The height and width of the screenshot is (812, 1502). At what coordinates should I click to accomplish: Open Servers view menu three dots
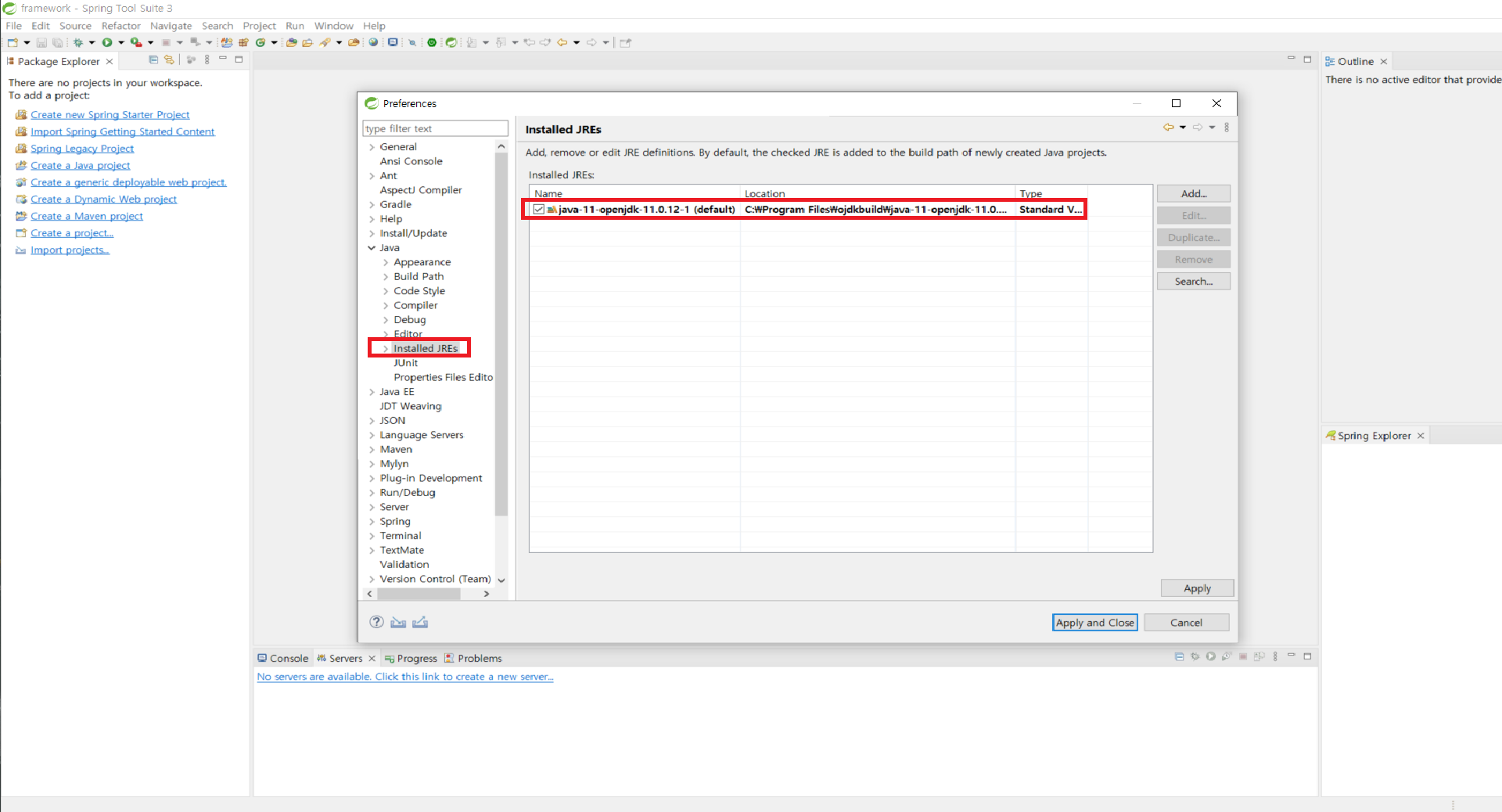[x=1275, y=656]
